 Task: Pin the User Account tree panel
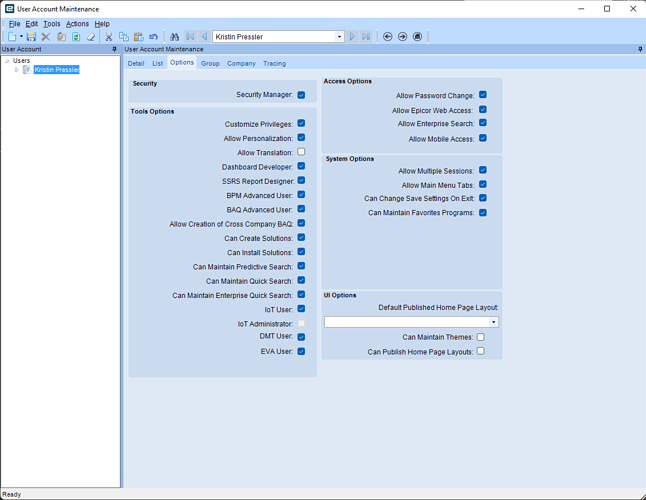click(x=115, y=49)
